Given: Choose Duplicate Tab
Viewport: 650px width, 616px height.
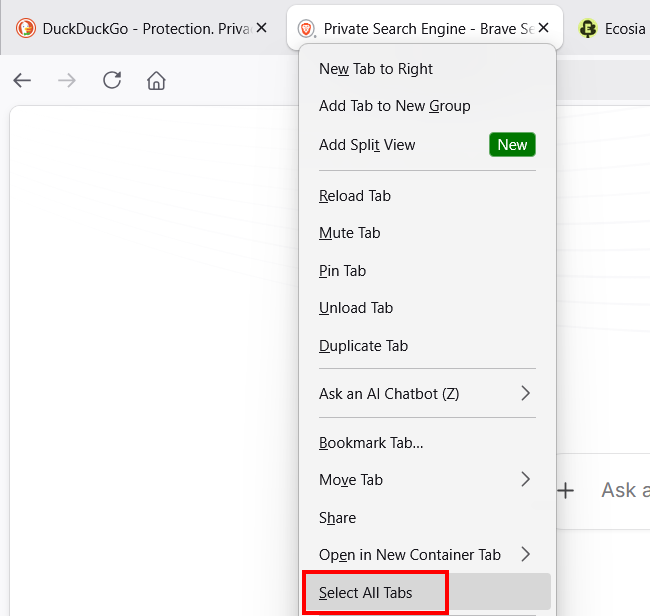Looking at the screenshot, I should tap(427, 346).
